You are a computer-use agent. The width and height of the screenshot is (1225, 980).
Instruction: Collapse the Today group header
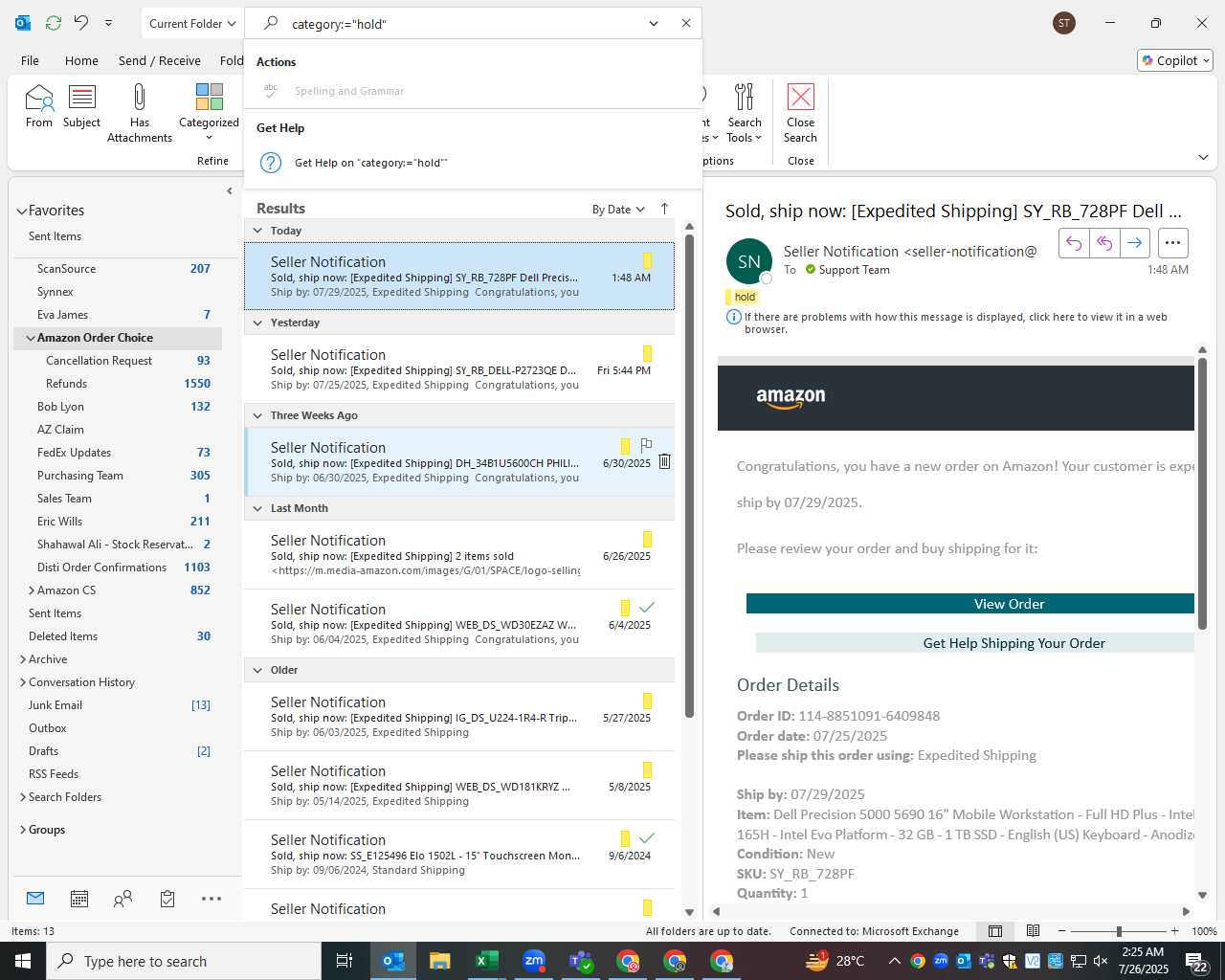[257, 231]
